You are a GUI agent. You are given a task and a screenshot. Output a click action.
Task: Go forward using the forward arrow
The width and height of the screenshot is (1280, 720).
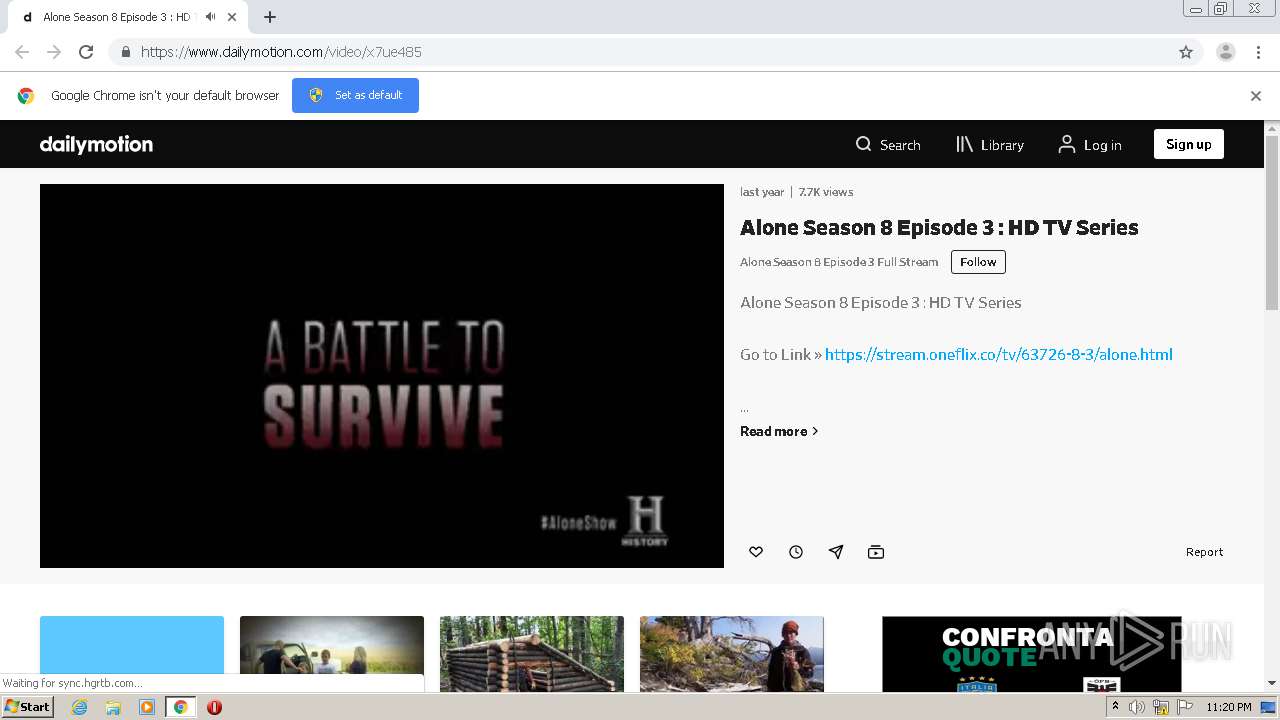coord(54,52)
